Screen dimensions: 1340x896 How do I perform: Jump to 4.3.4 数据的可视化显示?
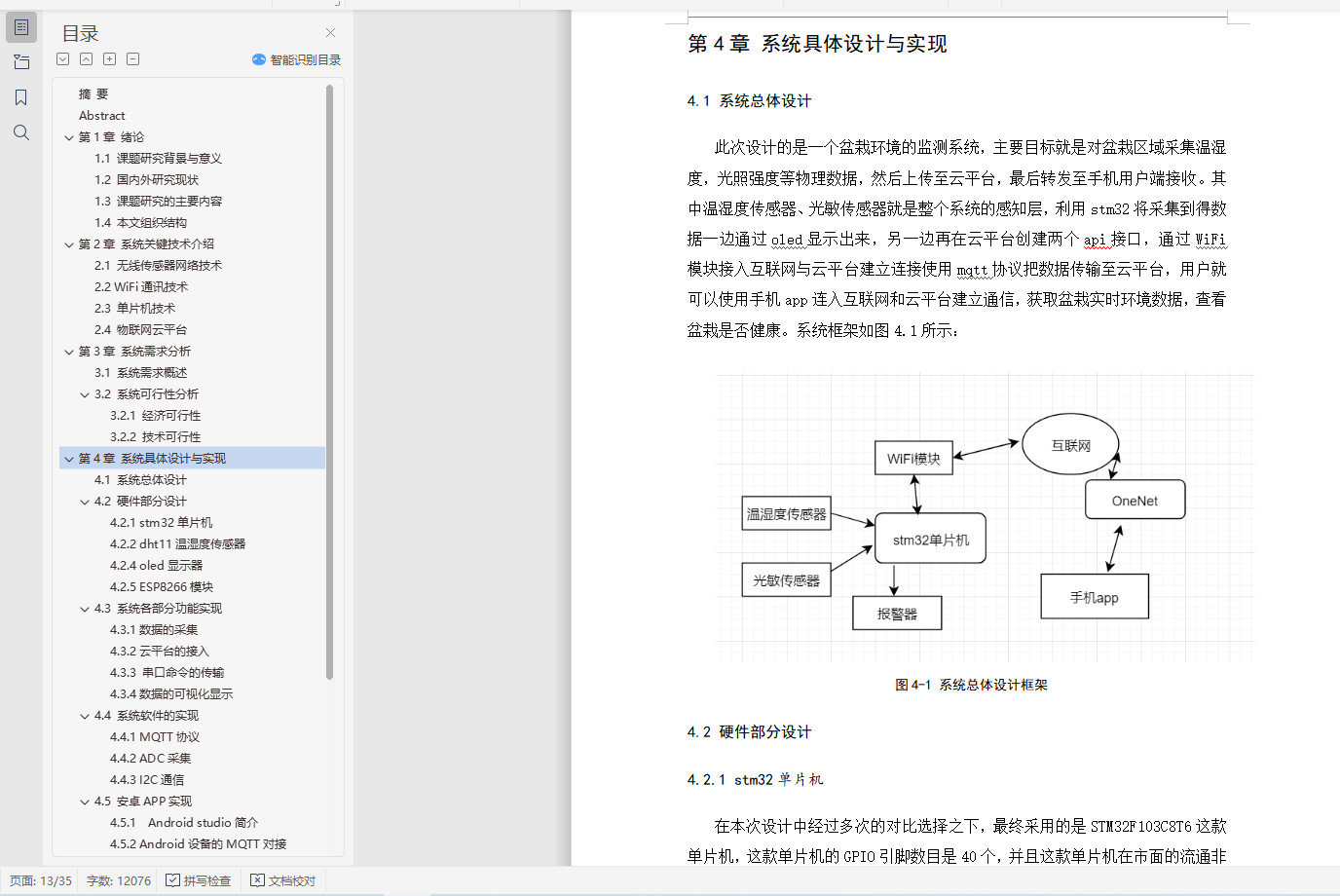click(x=171, y=694)
